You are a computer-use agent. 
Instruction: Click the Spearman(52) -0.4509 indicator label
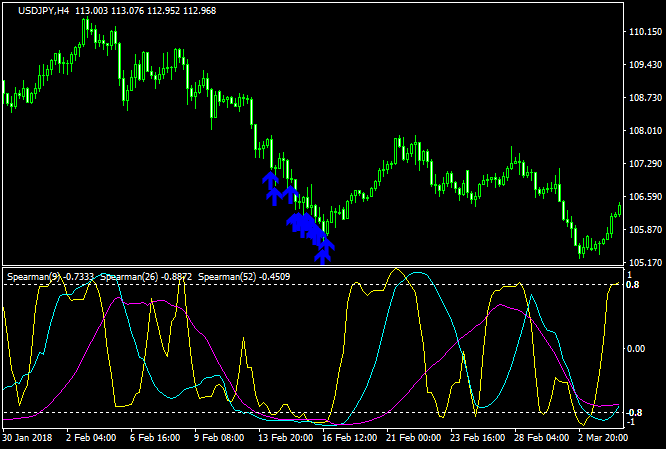coord(244,277)
